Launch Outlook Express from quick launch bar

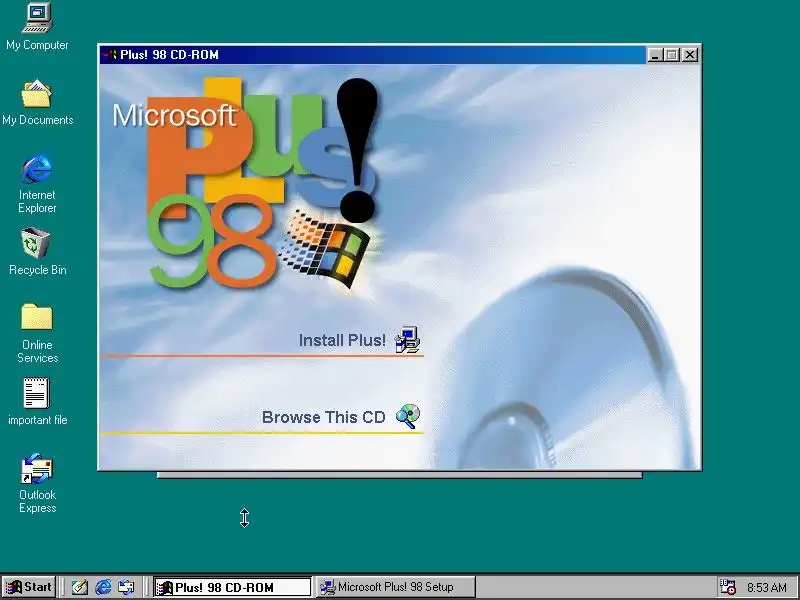pos(126,587)
